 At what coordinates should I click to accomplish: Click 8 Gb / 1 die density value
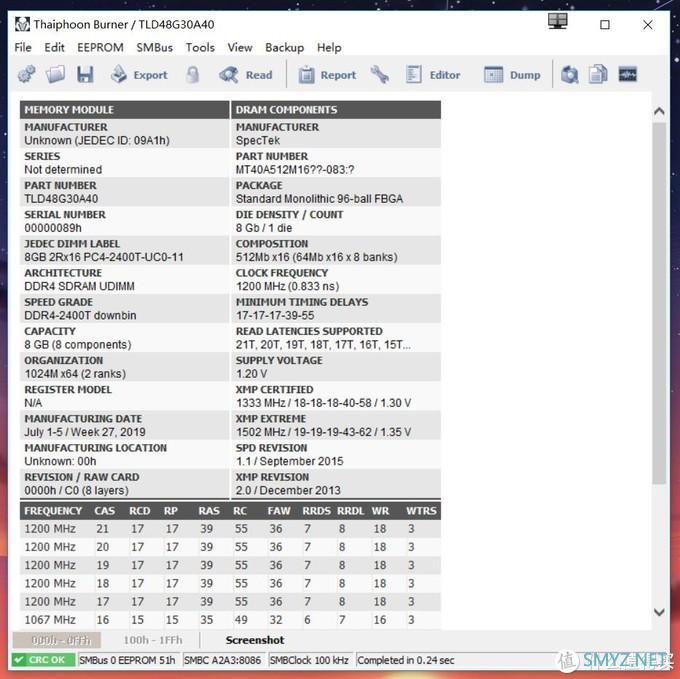264,228
